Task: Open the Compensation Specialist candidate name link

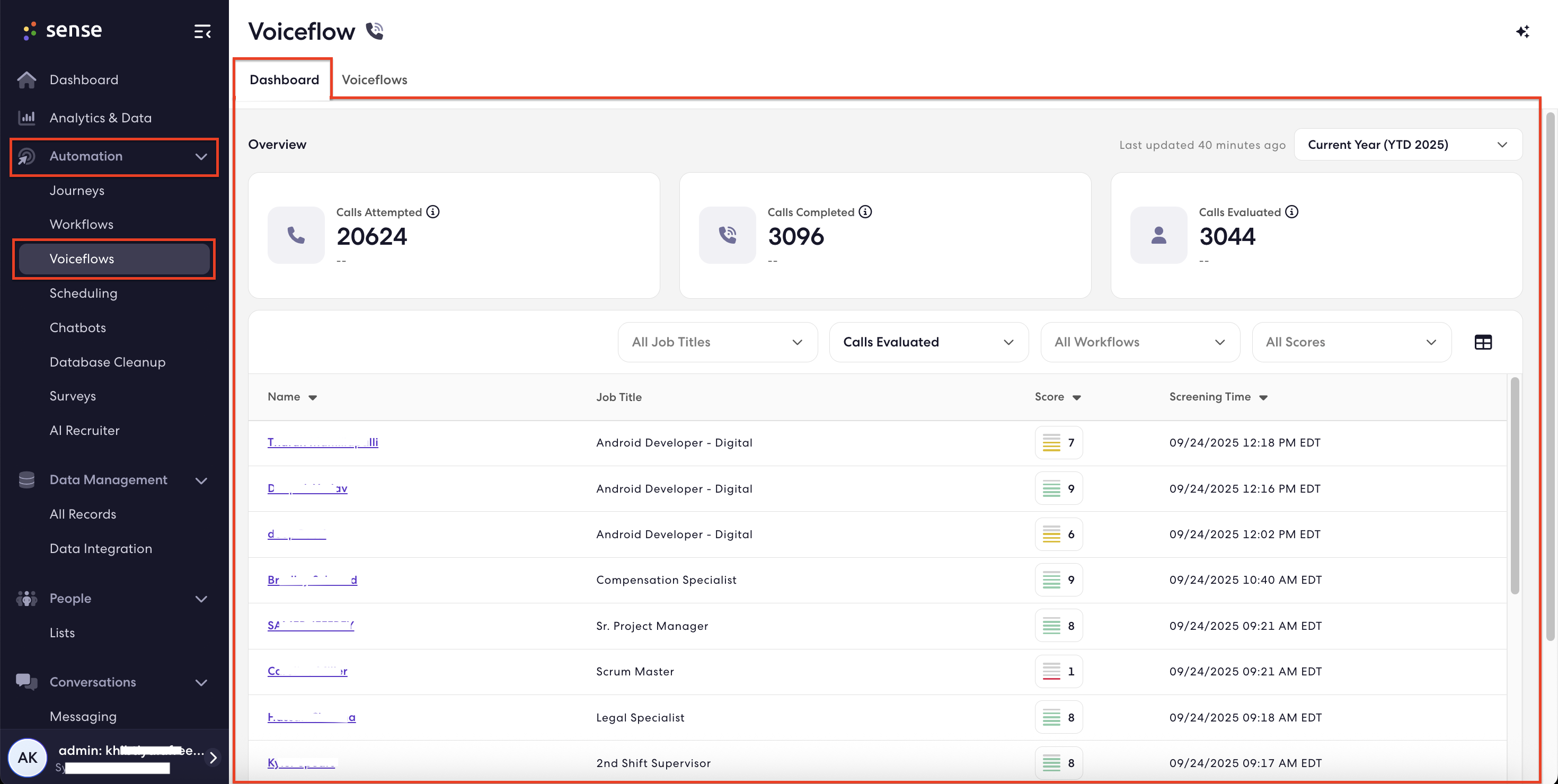Action: point(312,580)
